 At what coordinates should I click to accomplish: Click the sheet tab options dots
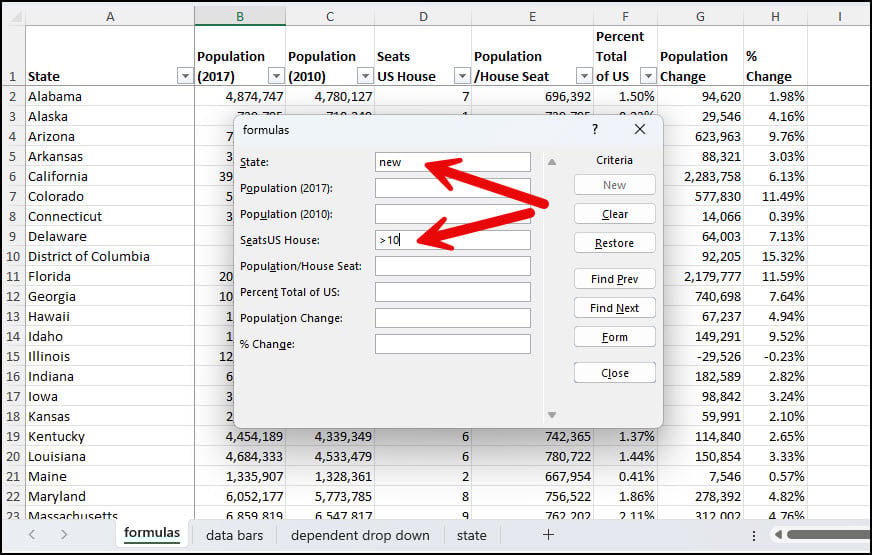click(x=754, y=535)
